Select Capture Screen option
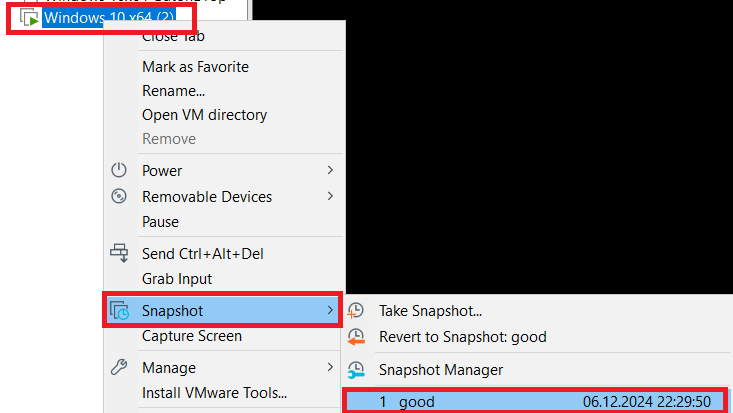The width and height of the screenshot is (733, 413). coord(192,336)
